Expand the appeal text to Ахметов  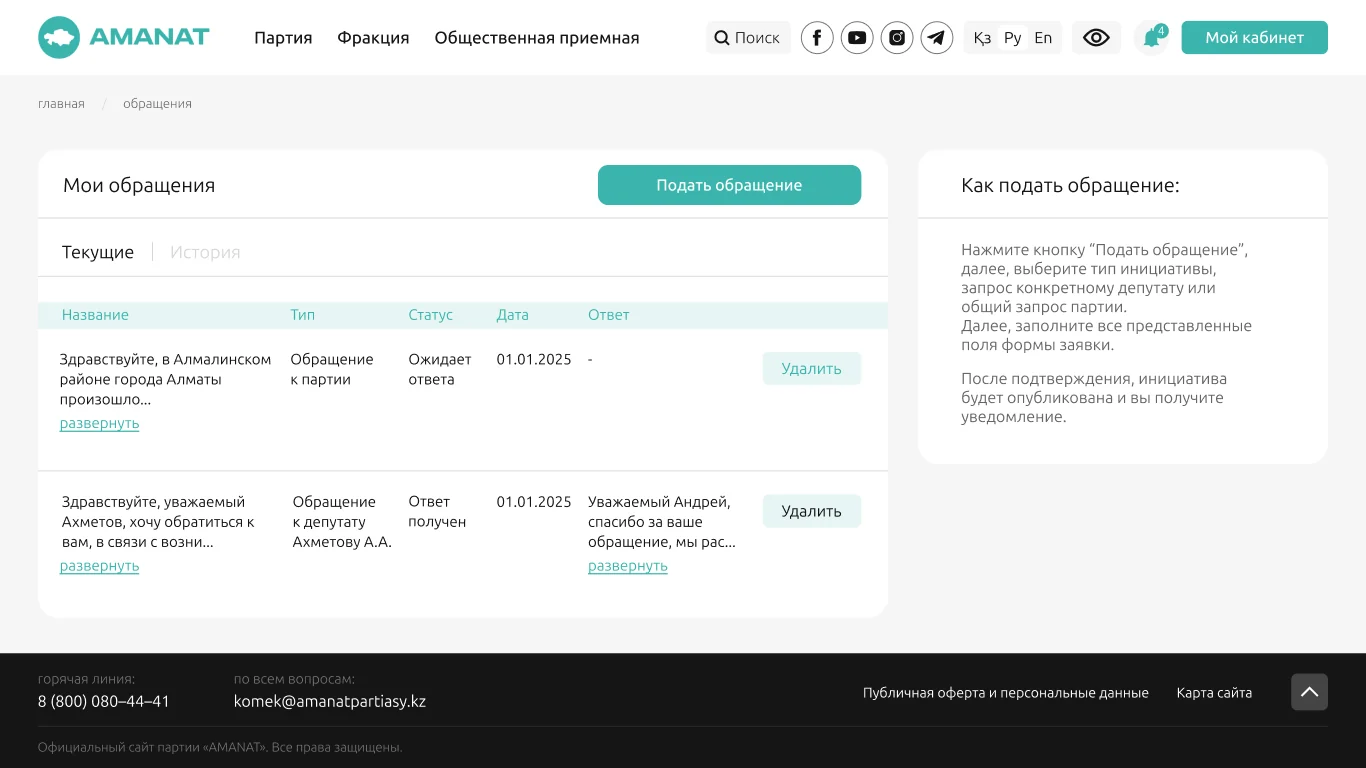99,566
